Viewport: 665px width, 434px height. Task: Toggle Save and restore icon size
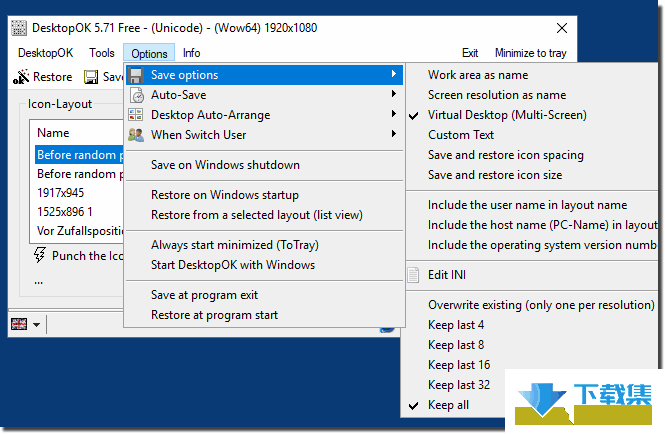(495, 175)
